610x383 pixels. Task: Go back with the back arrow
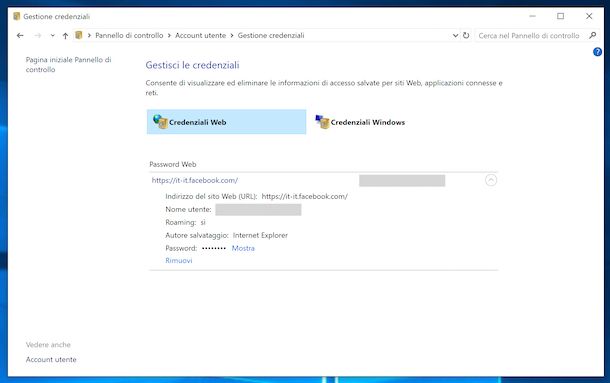[x=20, y=35]
